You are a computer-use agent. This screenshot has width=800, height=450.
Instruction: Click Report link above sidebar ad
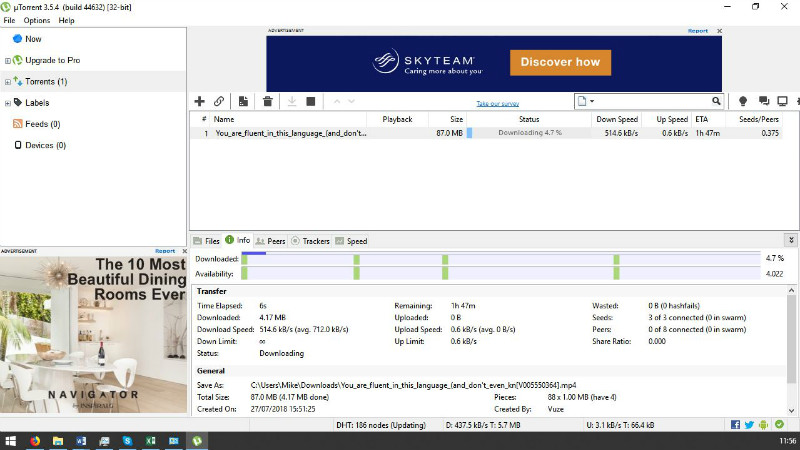pyautogui.click(x=165, y=251)
